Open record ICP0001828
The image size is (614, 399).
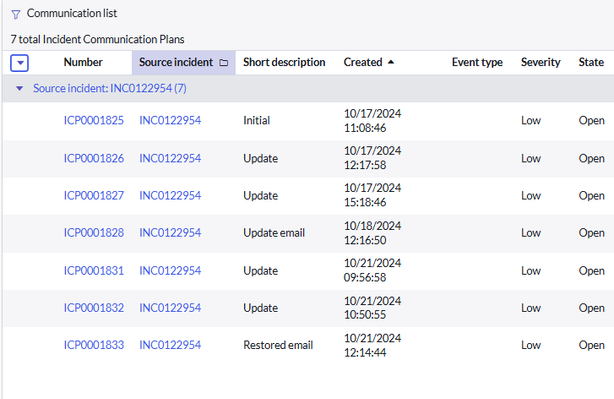click(94, 233)
